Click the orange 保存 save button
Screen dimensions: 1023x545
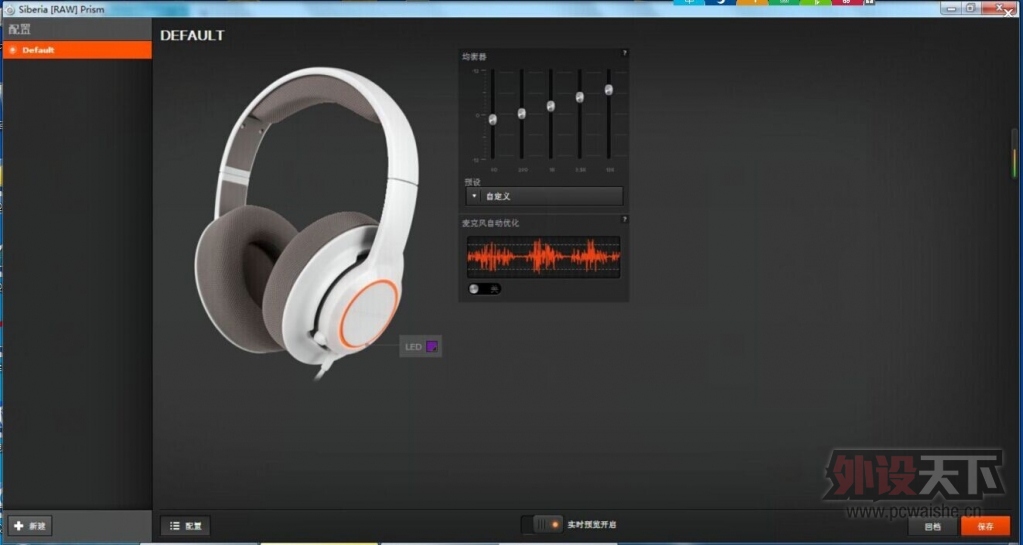985,526
